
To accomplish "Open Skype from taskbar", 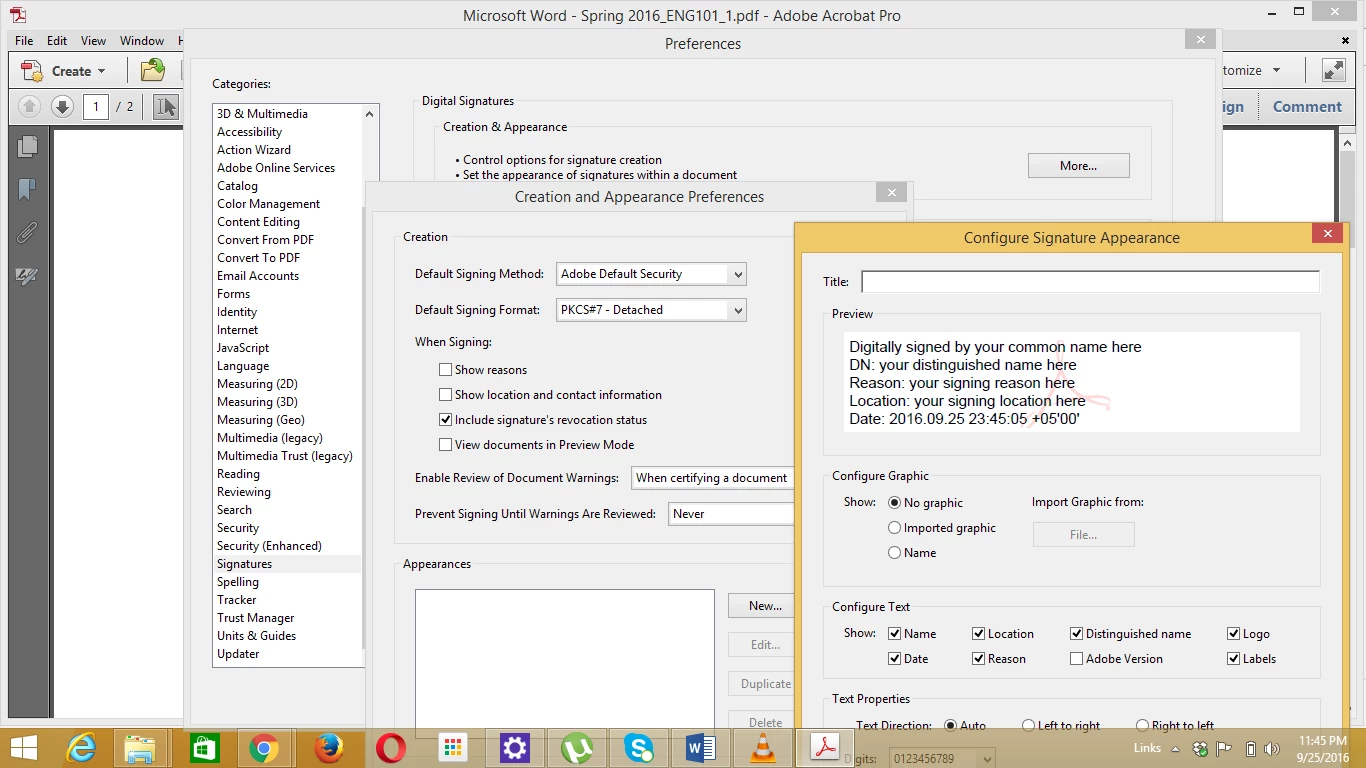I will (639, 748).
